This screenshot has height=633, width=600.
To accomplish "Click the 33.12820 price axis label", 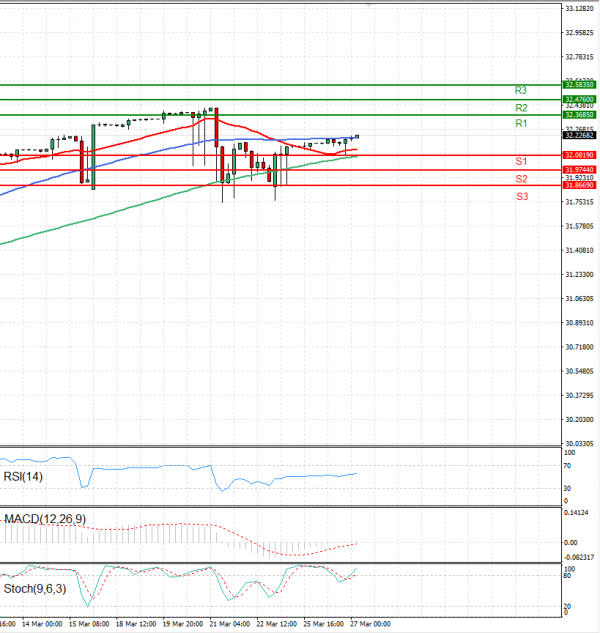I will [x=579, y=8].
